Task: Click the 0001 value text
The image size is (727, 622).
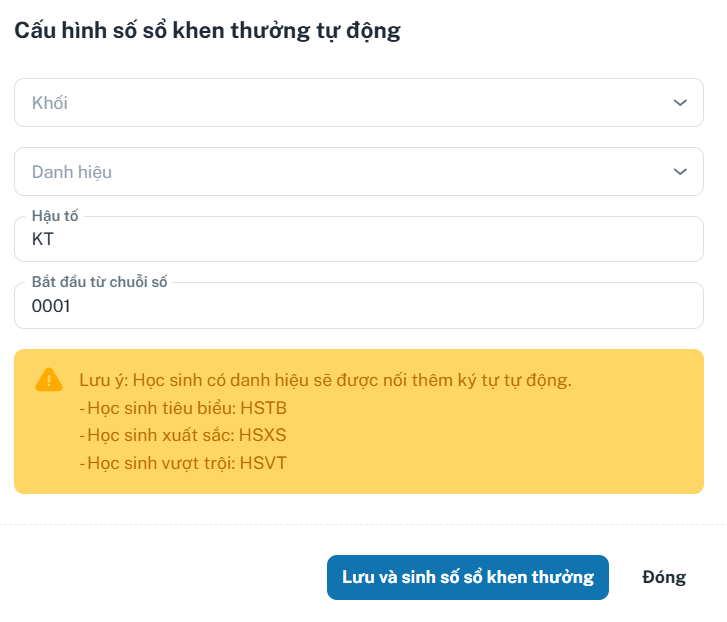Action: [x=51, y=306]
